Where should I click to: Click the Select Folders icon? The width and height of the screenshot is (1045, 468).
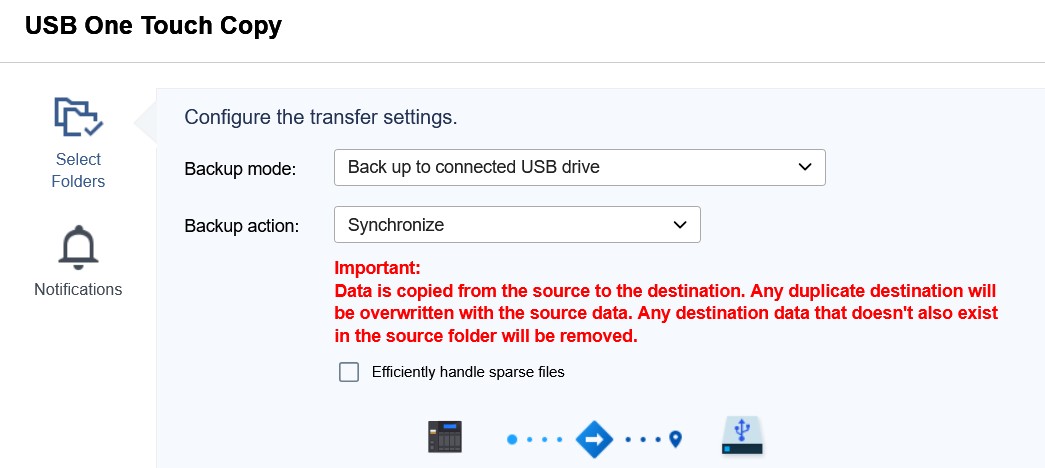pos(78,117)
